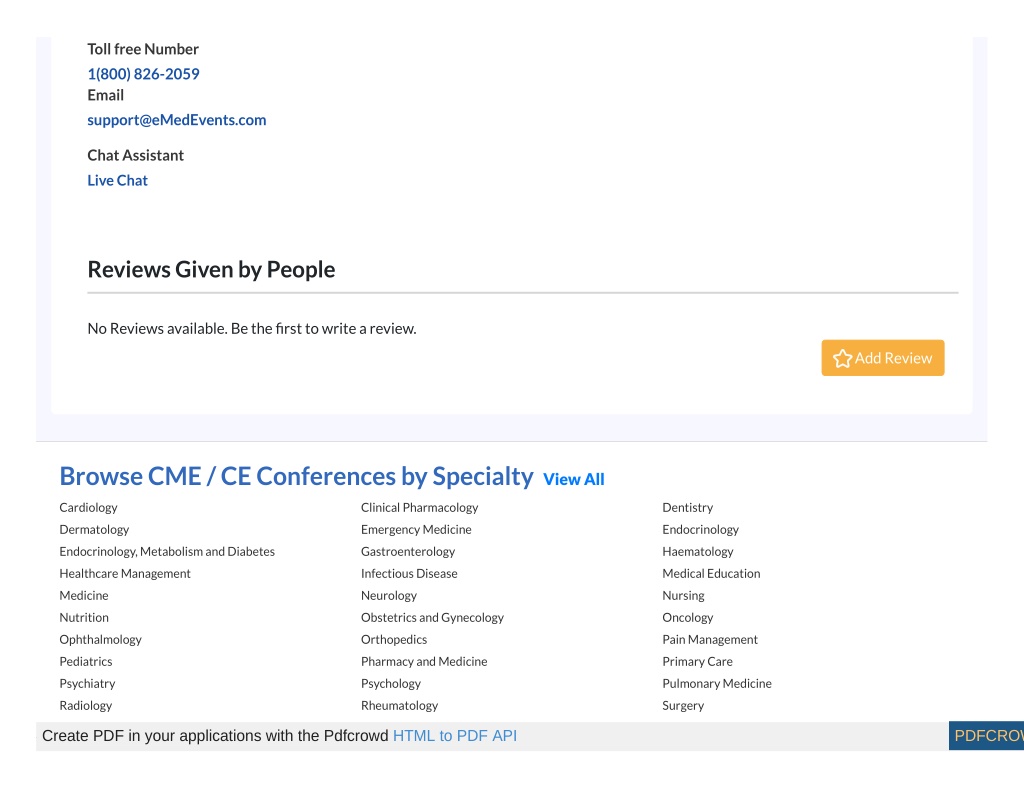The image size is (1024, 791).
Task: Start a Live Chat session
Action: click(118, 180)
